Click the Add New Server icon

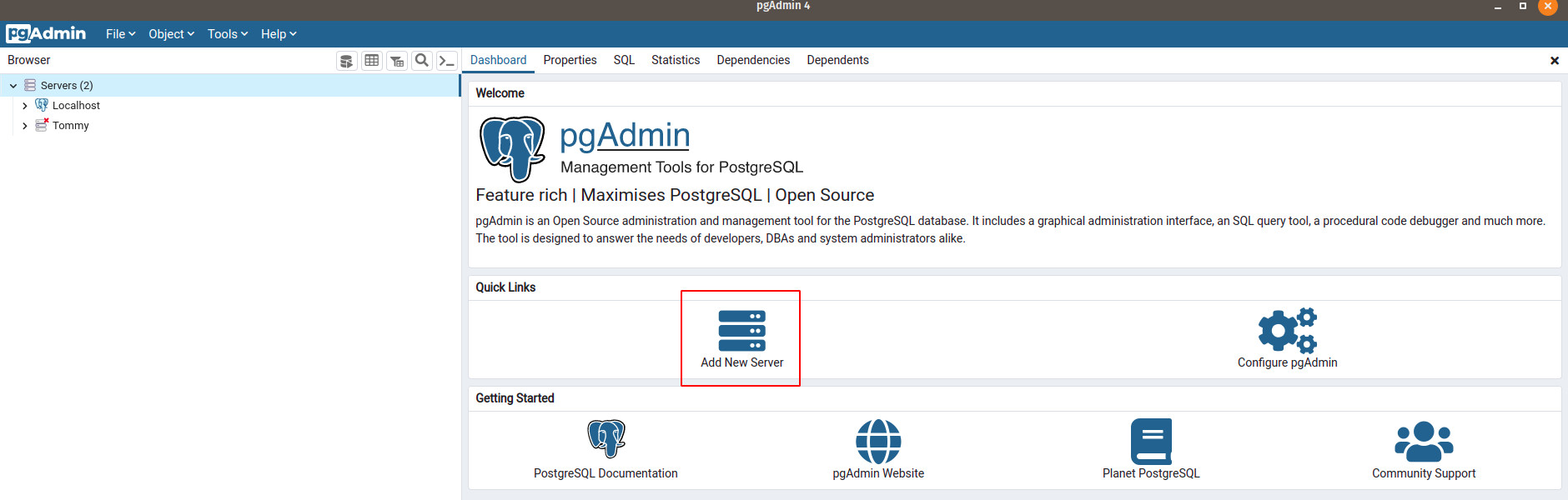point(741,331)
